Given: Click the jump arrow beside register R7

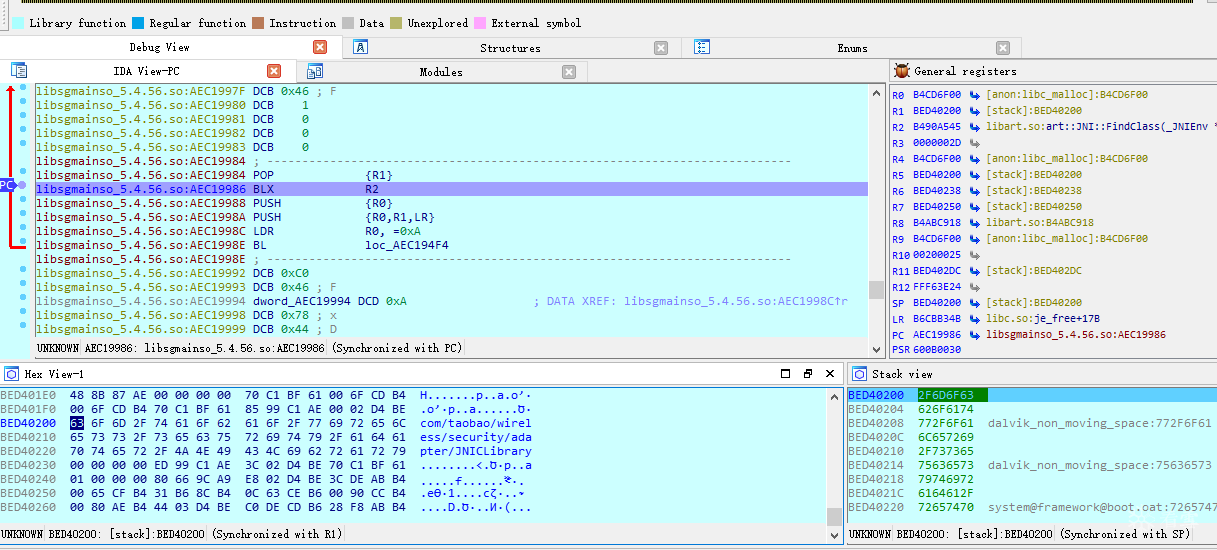Looking at the screenshot, I should (x=974, y=207).
